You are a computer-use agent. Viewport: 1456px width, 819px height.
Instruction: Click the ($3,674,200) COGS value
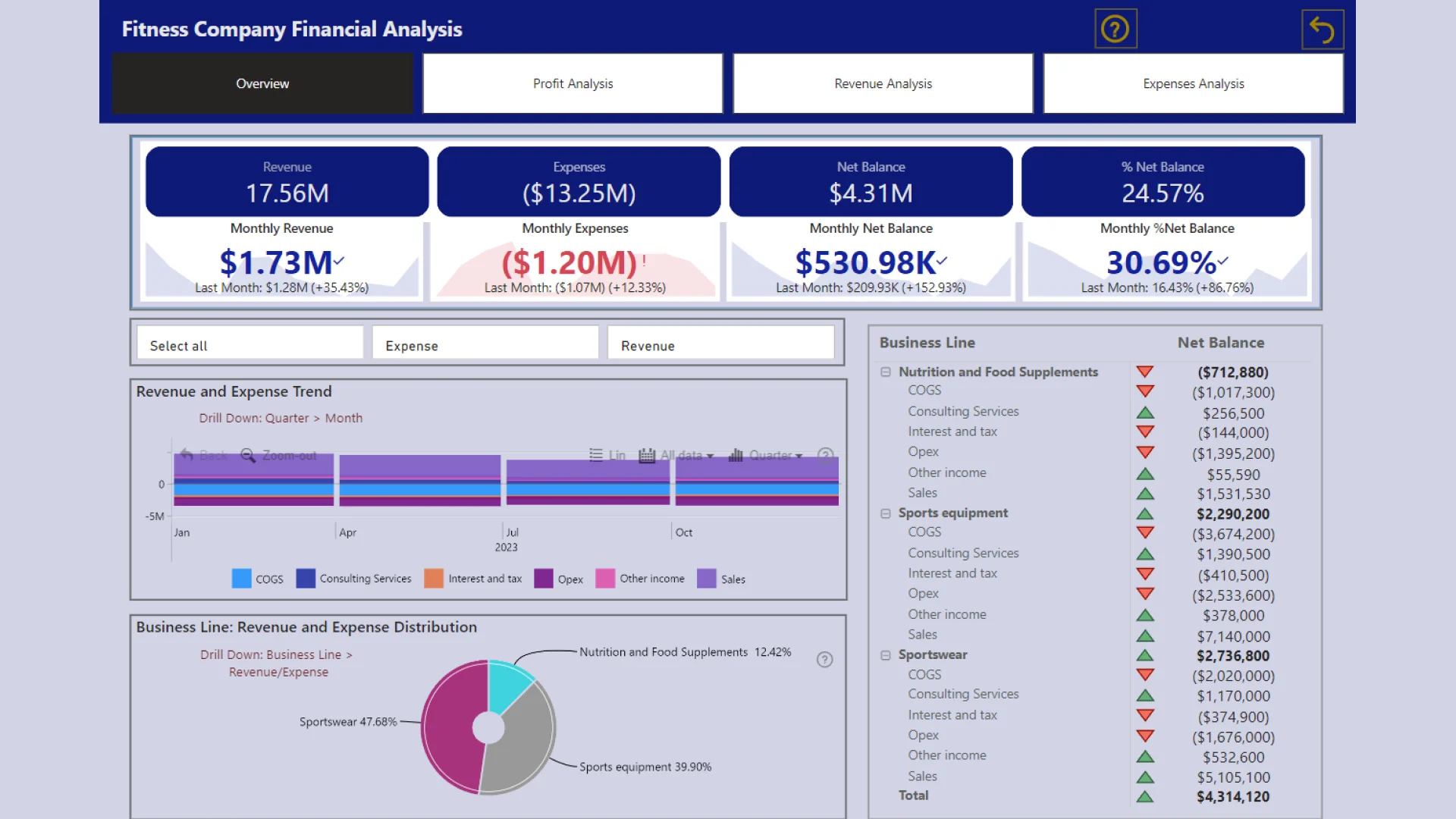point(1233,535)
